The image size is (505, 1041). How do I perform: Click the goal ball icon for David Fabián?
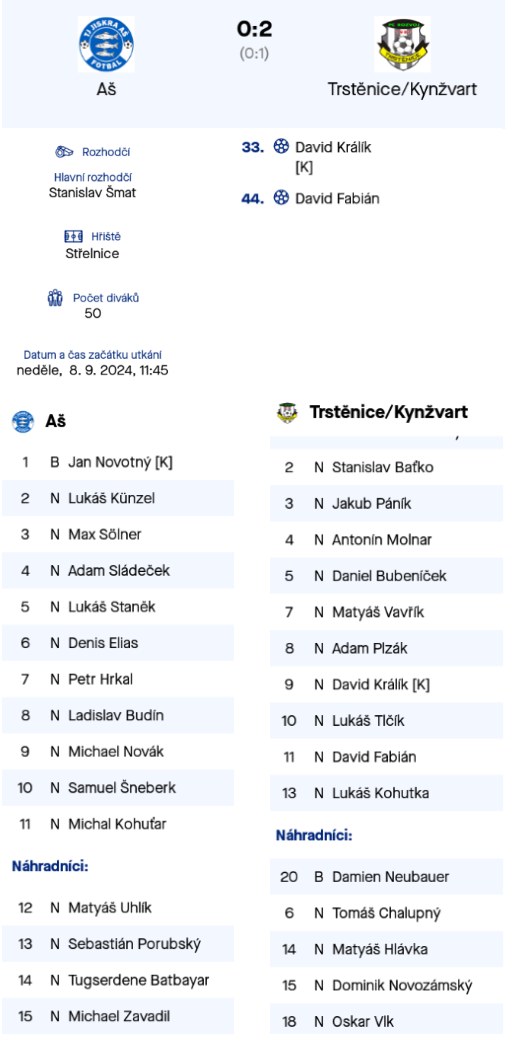point(281,198)
